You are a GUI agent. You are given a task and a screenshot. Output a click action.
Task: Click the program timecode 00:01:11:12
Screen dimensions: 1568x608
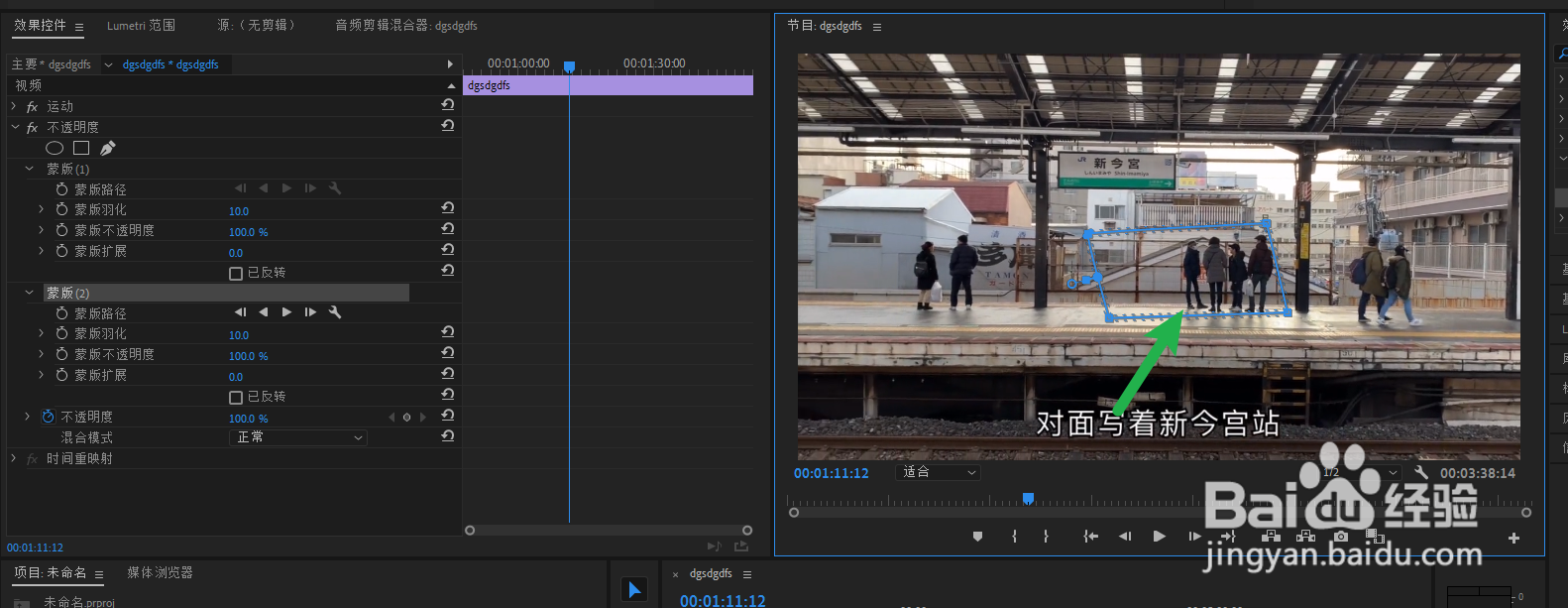point(831,473)
